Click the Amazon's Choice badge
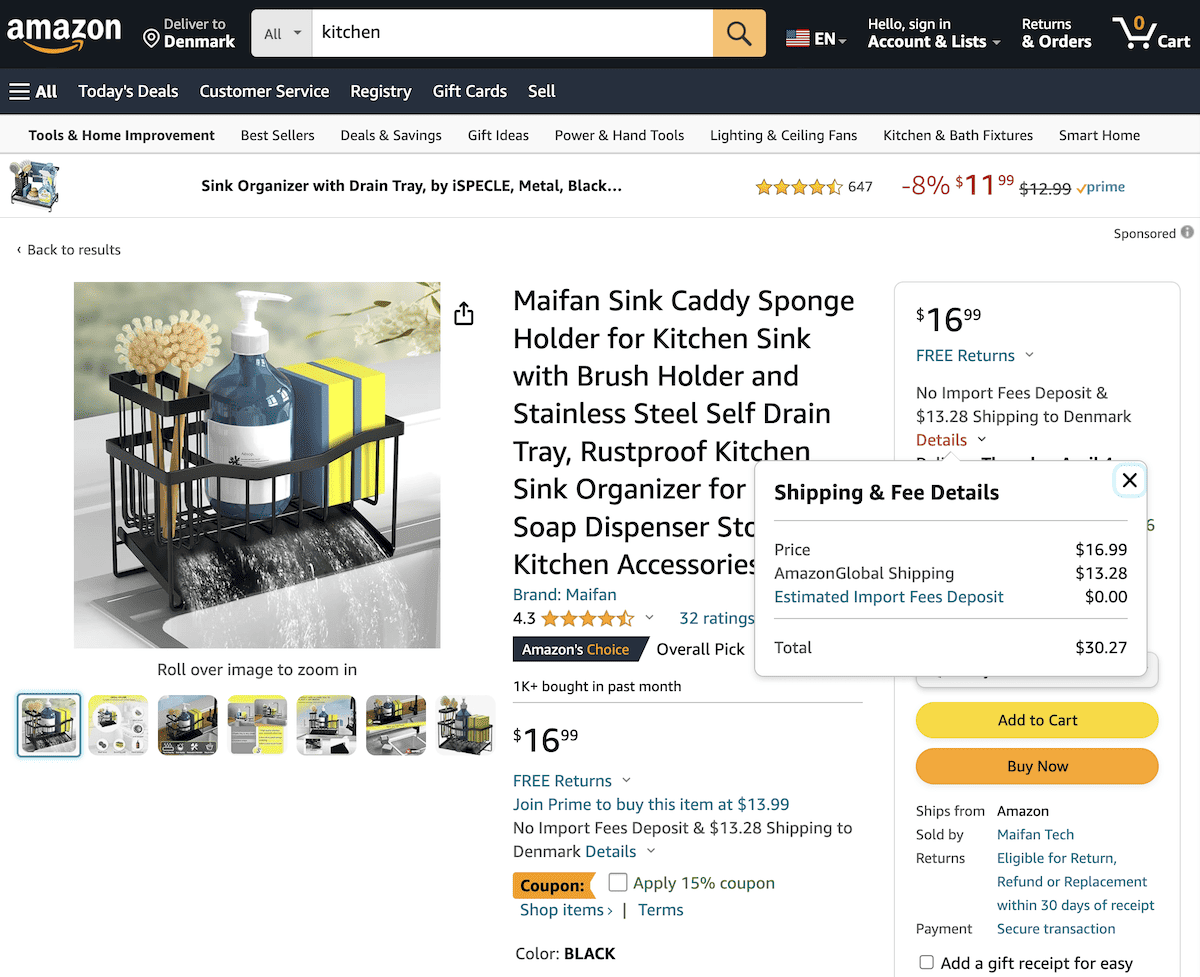The image size is (1200, 977). coord(580,649)
